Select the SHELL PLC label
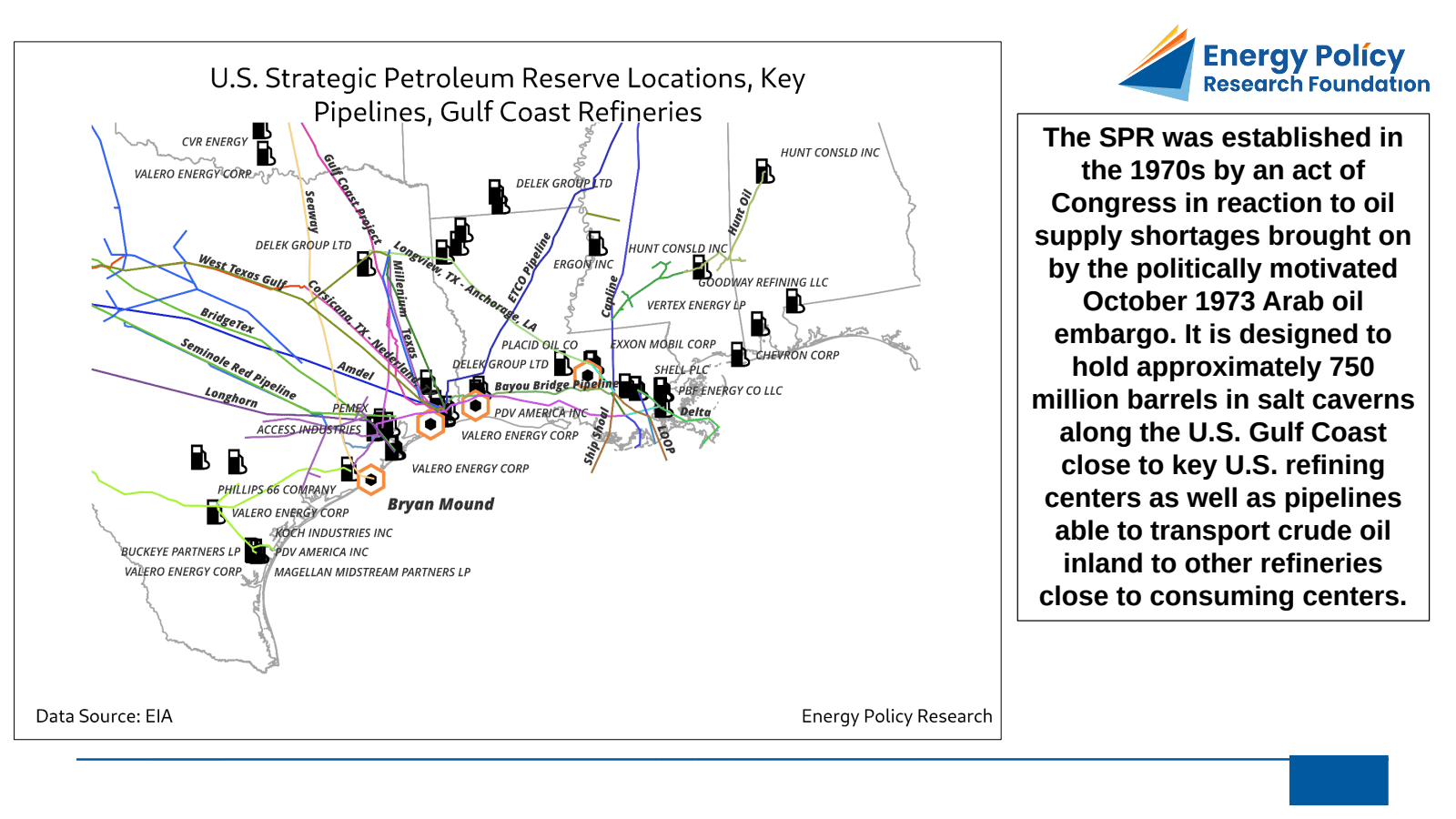The height and width of the screenshot is (819, 1456). pos(681,369)
